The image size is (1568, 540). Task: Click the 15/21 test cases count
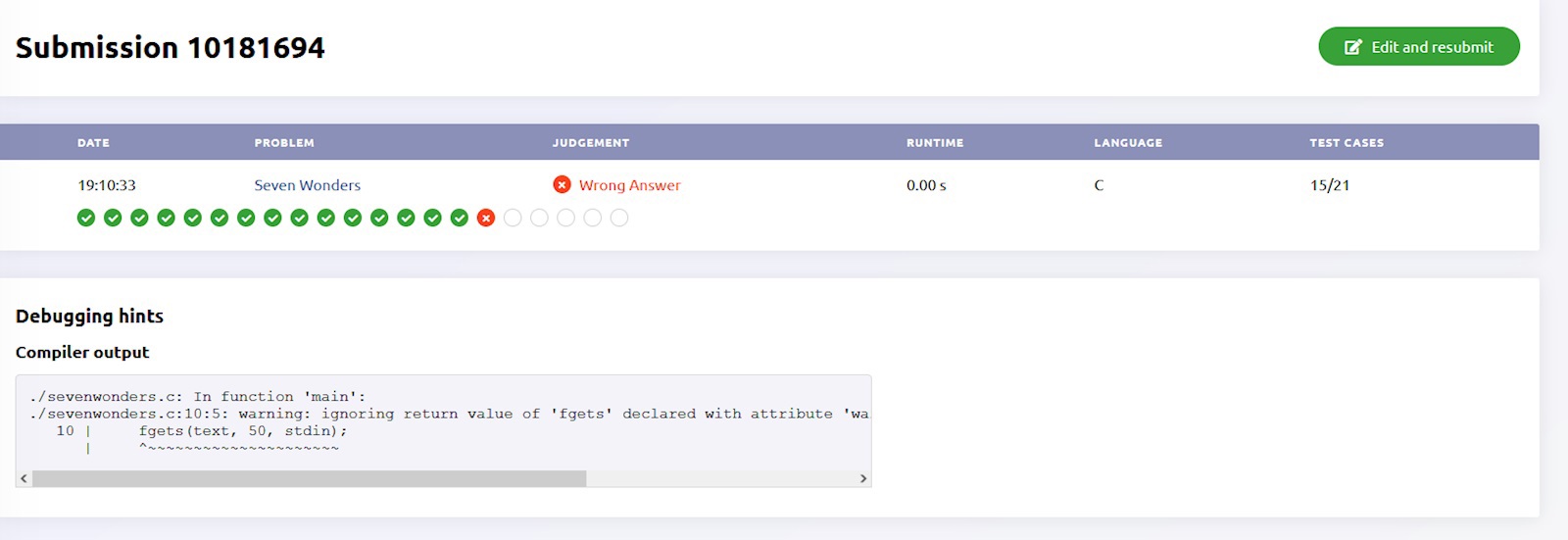pyautogui.click(x=1329, y=185)
